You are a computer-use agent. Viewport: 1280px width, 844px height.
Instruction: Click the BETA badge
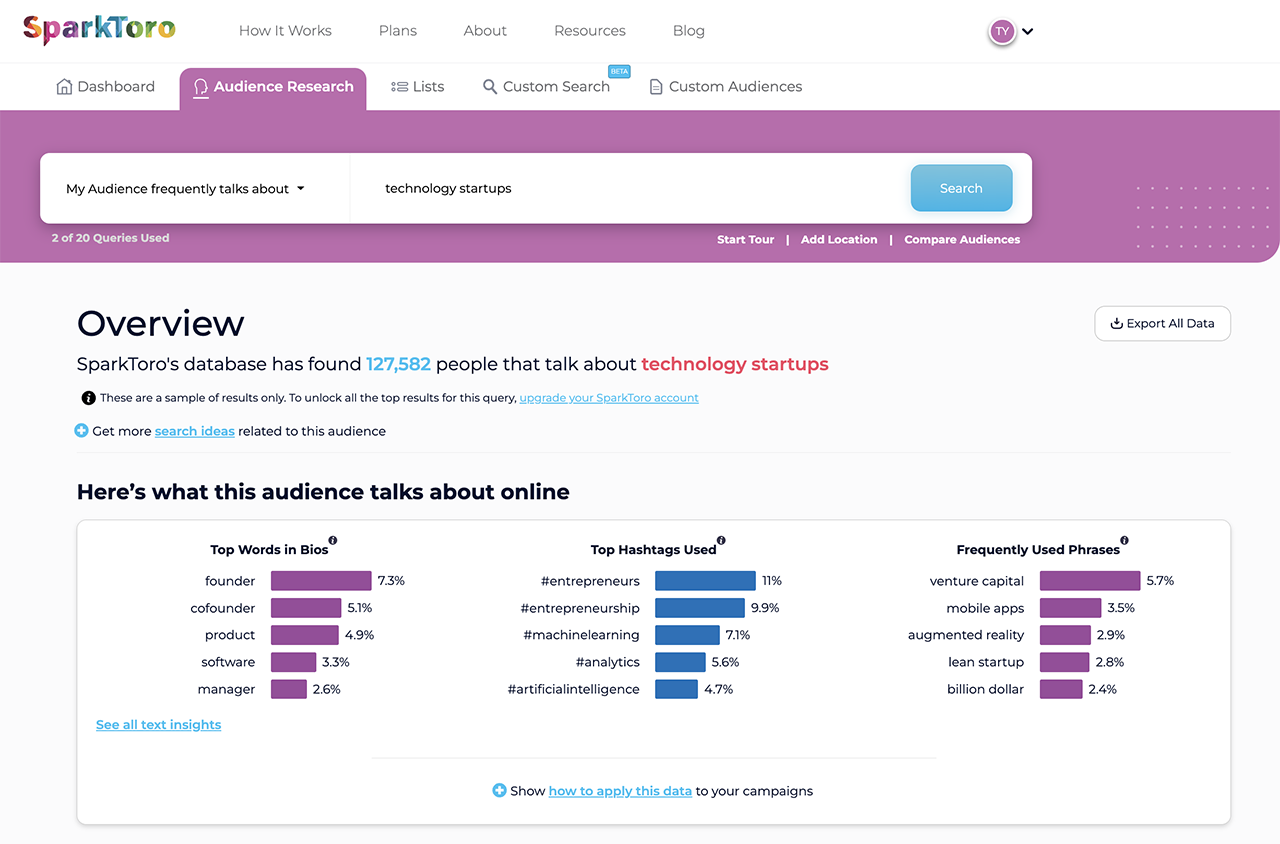(x=619, y=71)
